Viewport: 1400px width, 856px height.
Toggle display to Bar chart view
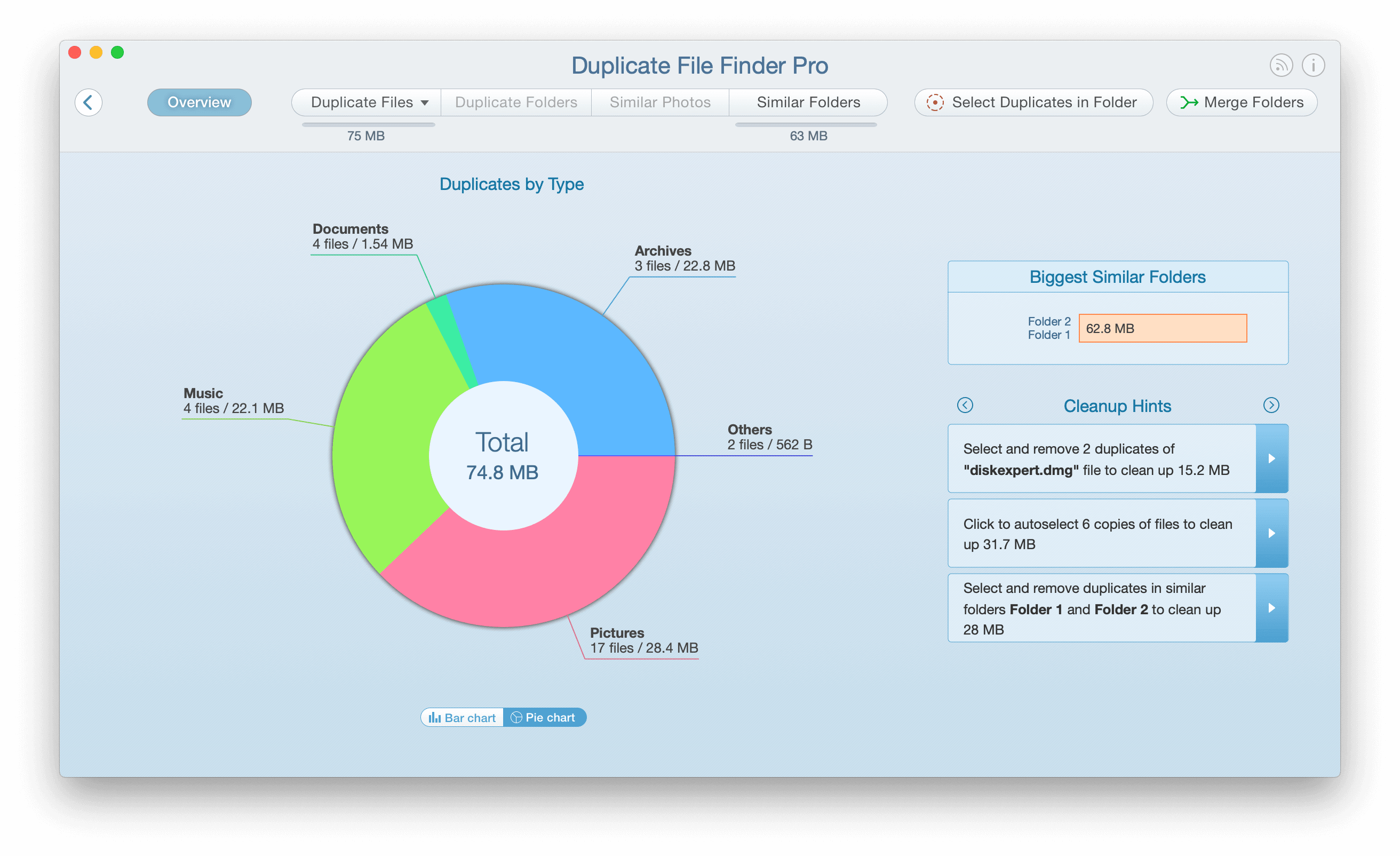click(x=462, y=717)
